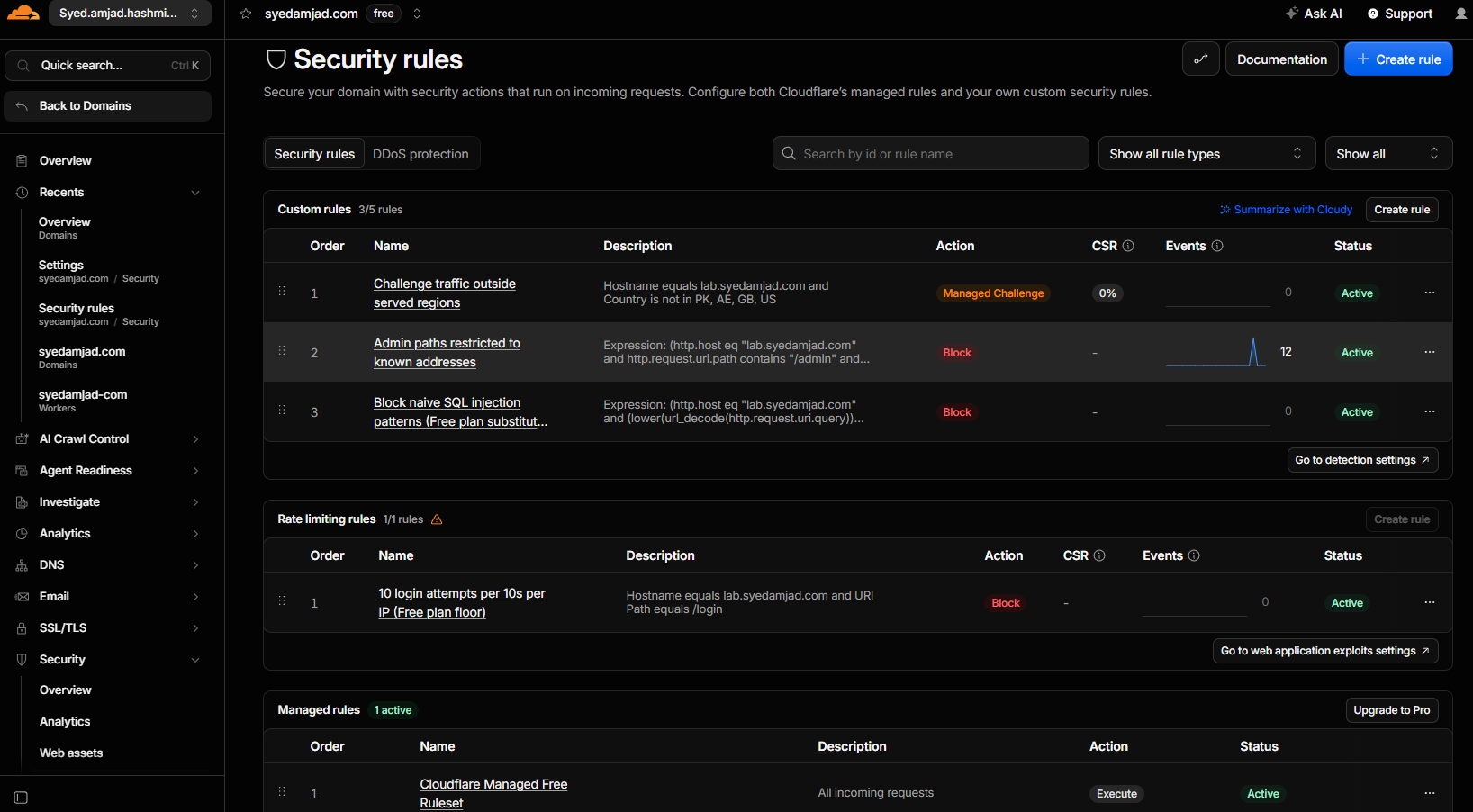Collapse the Recents section

195,193
